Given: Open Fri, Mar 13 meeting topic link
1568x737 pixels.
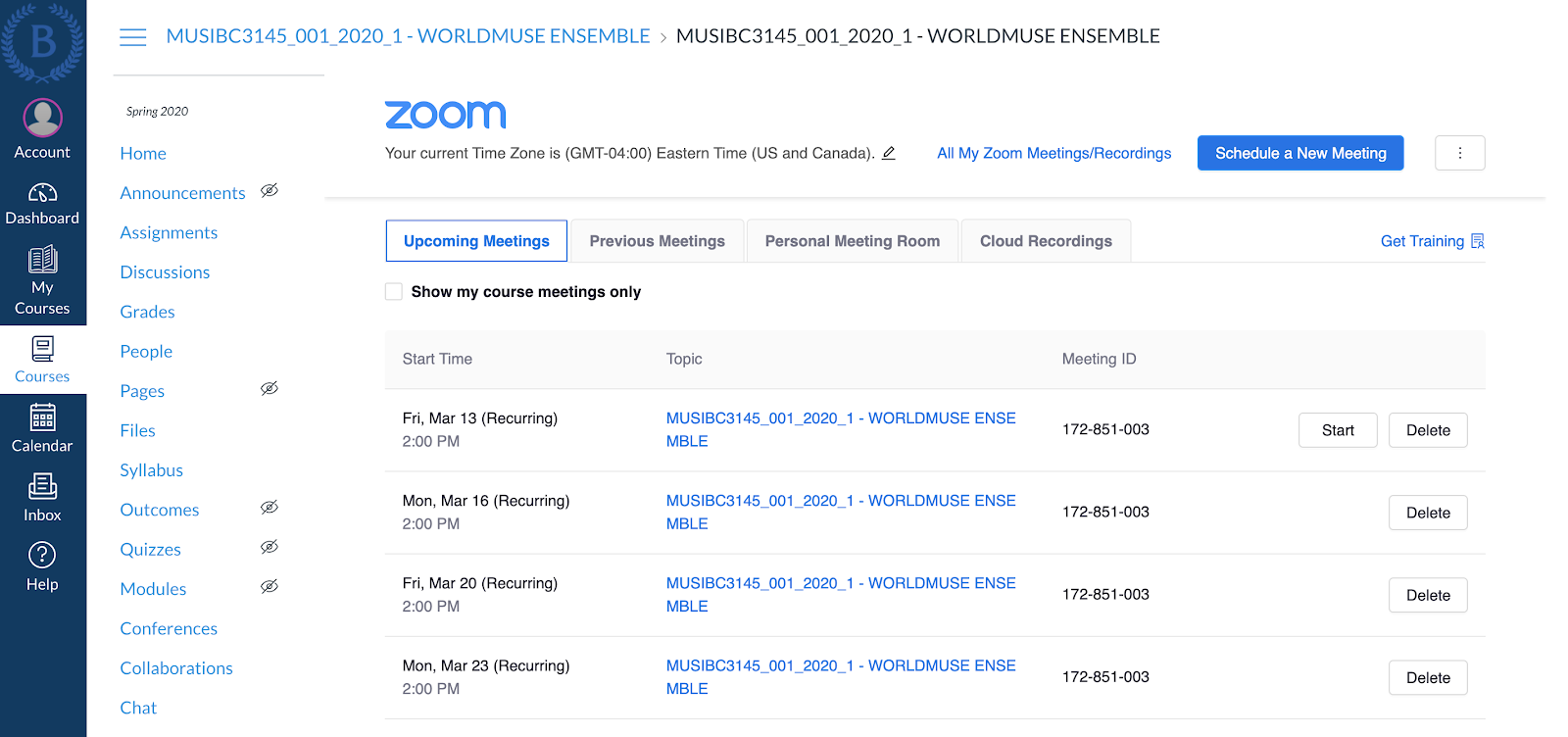Looking at the screenshot, I should point(841,429).
